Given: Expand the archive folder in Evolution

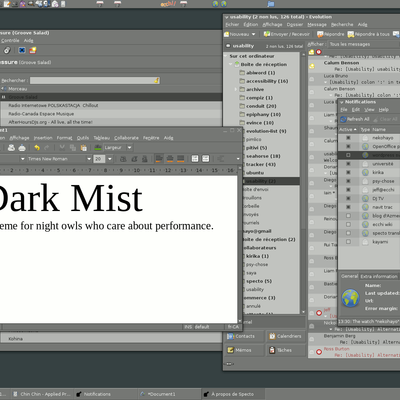Looking at the screenshot, I should 235,89.
